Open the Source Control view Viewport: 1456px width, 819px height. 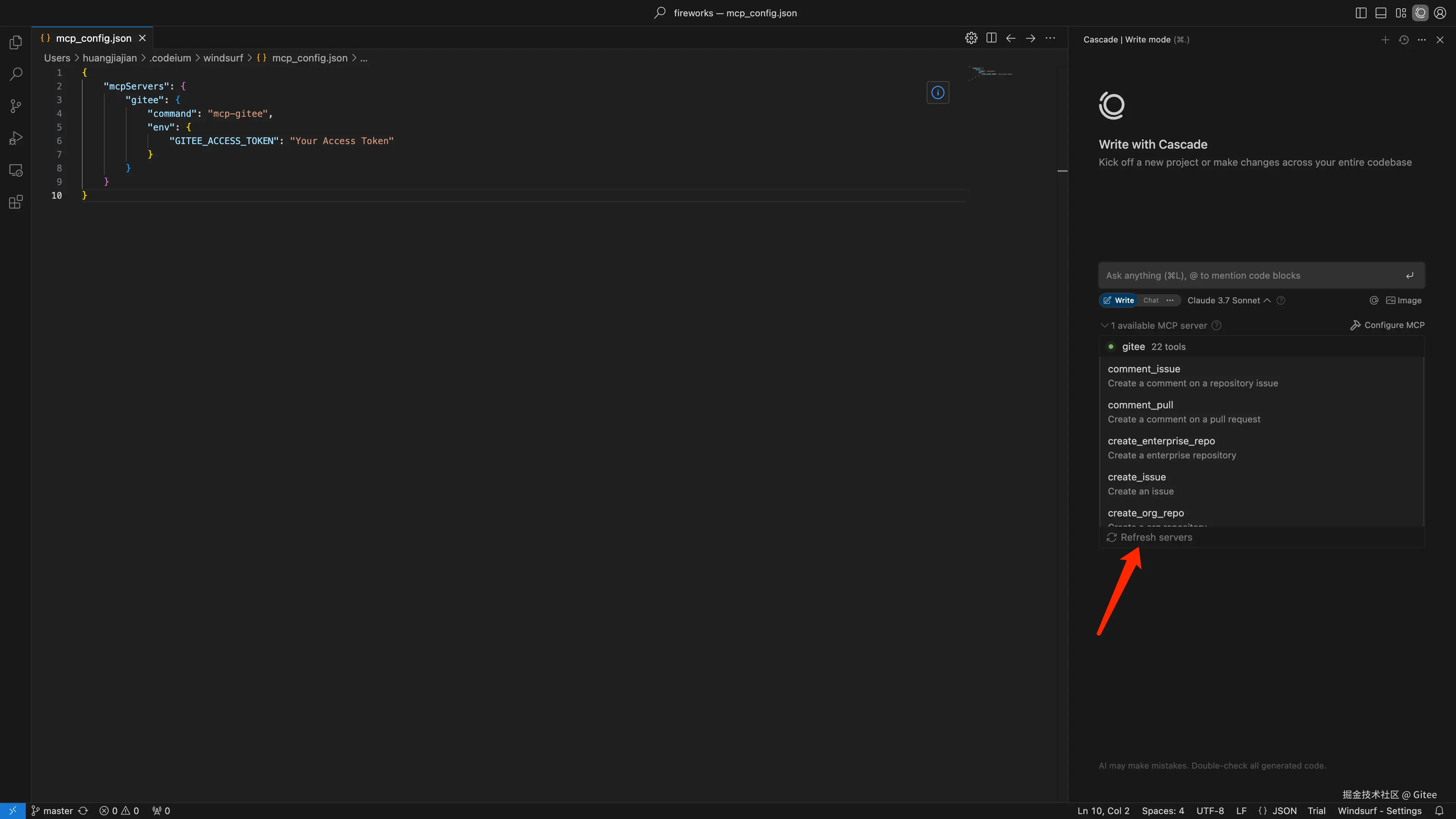(x=16, y=106)
